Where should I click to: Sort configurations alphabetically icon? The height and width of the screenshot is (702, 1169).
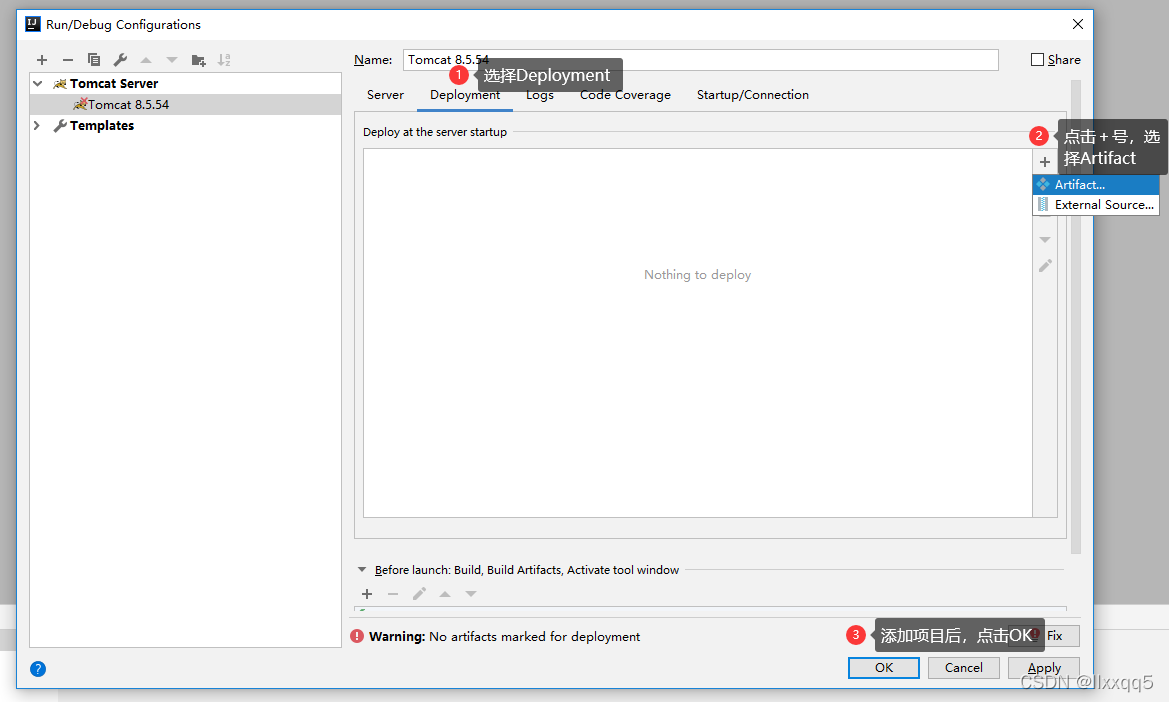tap(224, 60)
